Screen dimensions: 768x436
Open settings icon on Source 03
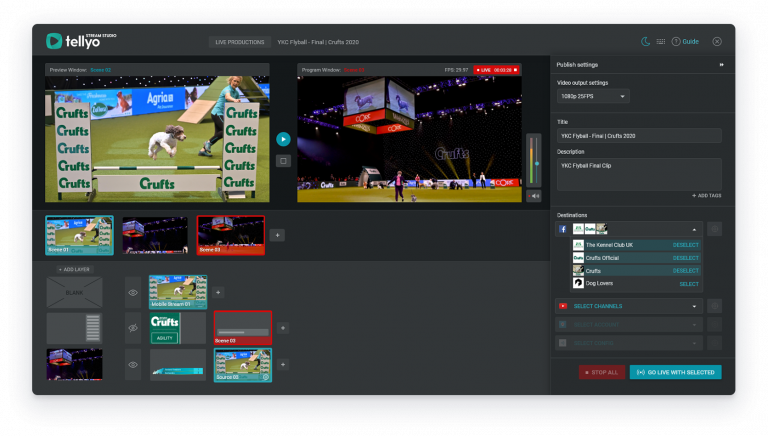pos(265,377)
